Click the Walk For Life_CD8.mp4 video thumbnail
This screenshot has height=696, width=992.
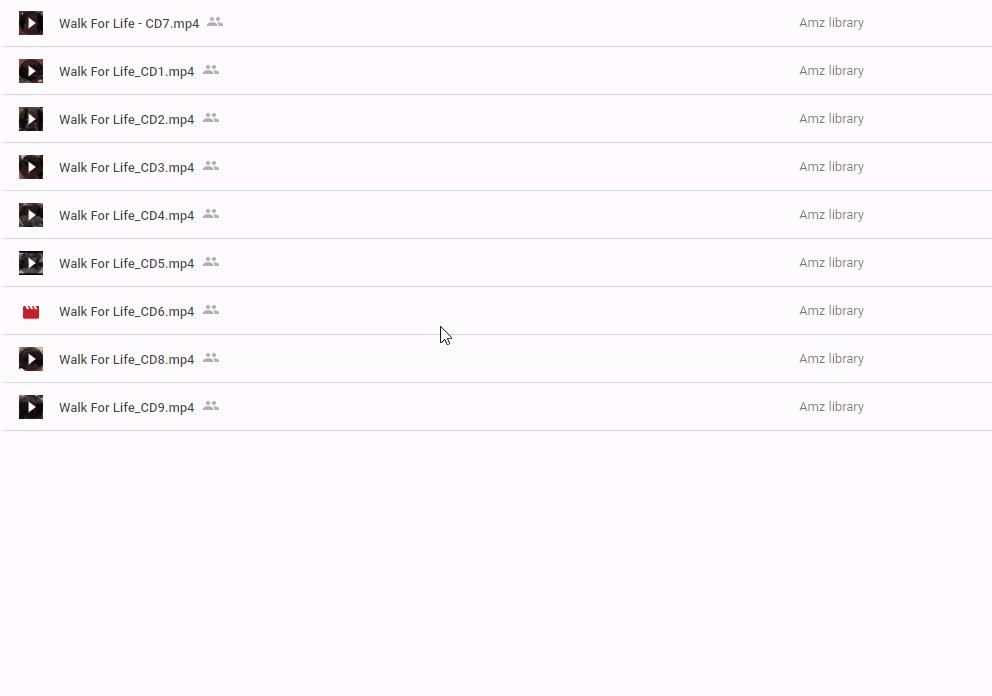point(31,359)
